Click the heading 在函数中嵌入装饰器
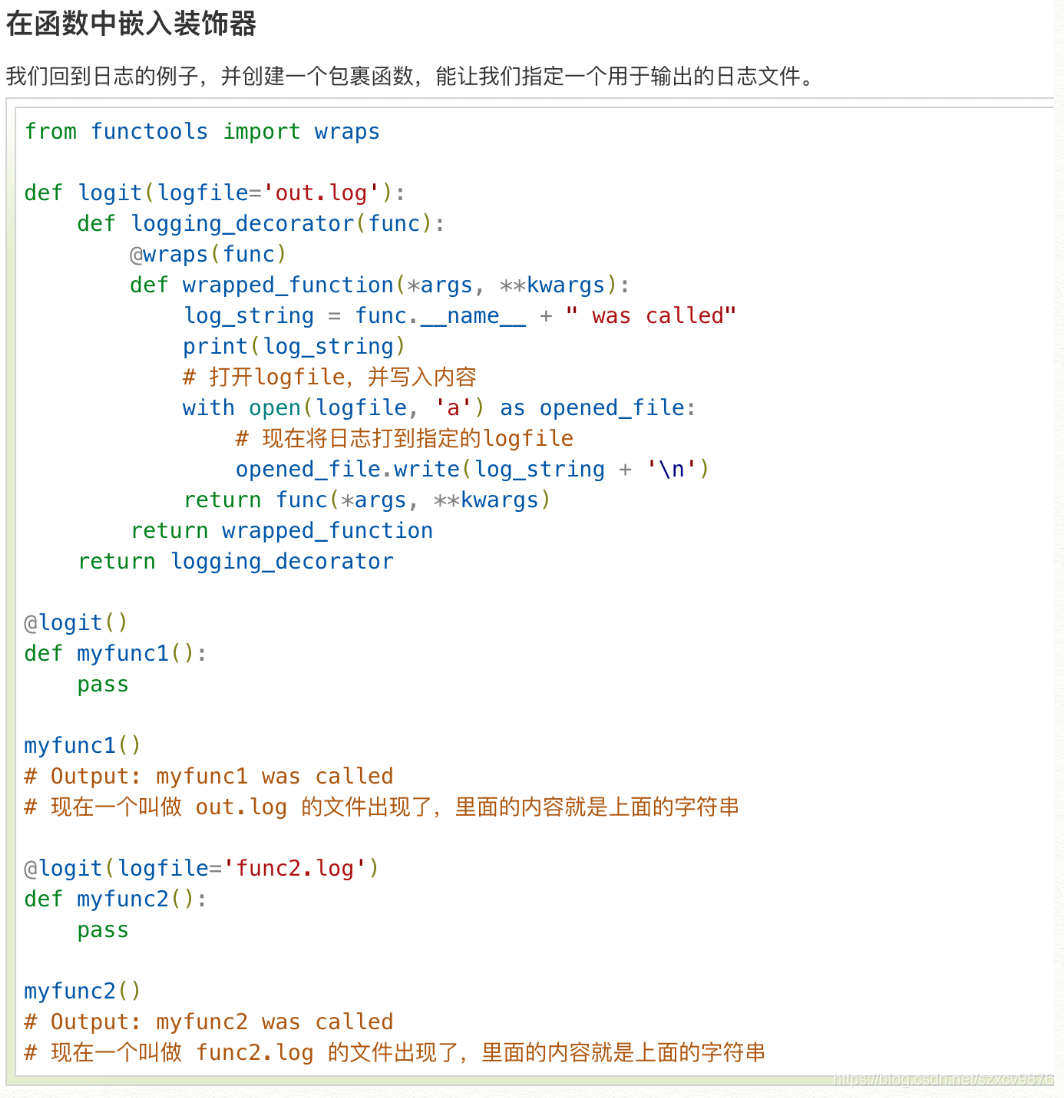Viewport: 1064px width, 1098px height. pos(130,23)
